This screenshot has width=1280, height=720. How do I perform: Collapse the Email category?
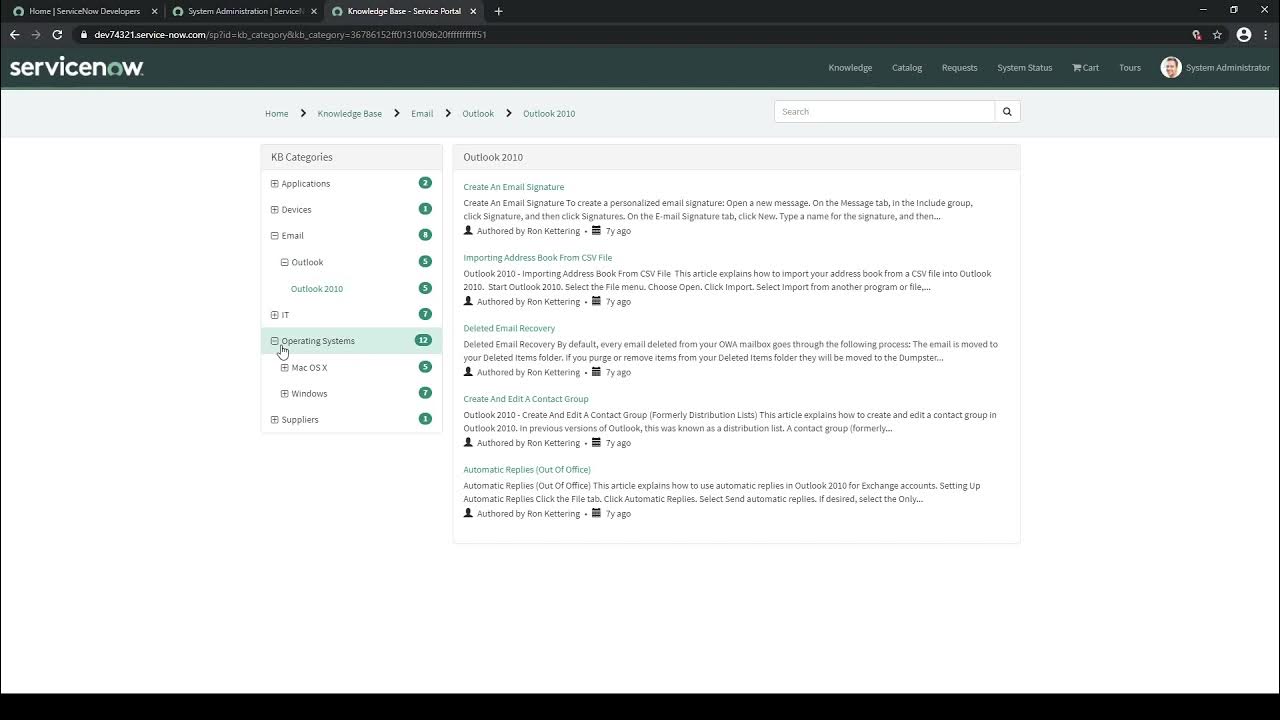pyautogui.click(x=275, y=235)
